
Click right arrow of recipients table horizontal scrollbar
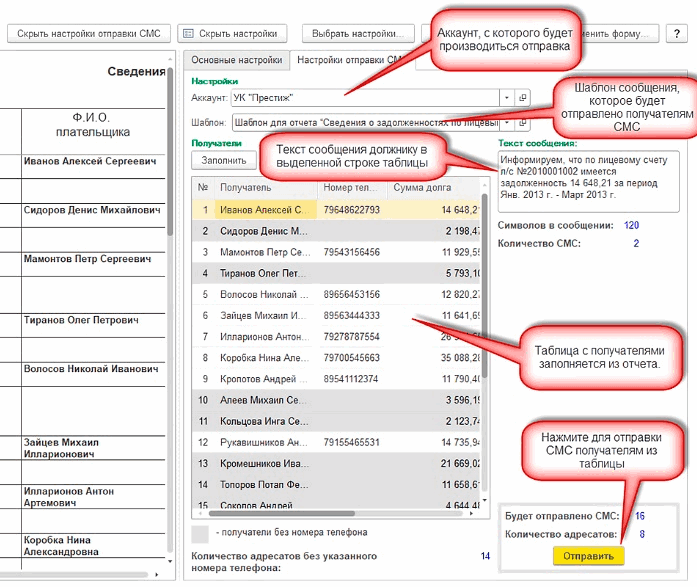[471, 513]
